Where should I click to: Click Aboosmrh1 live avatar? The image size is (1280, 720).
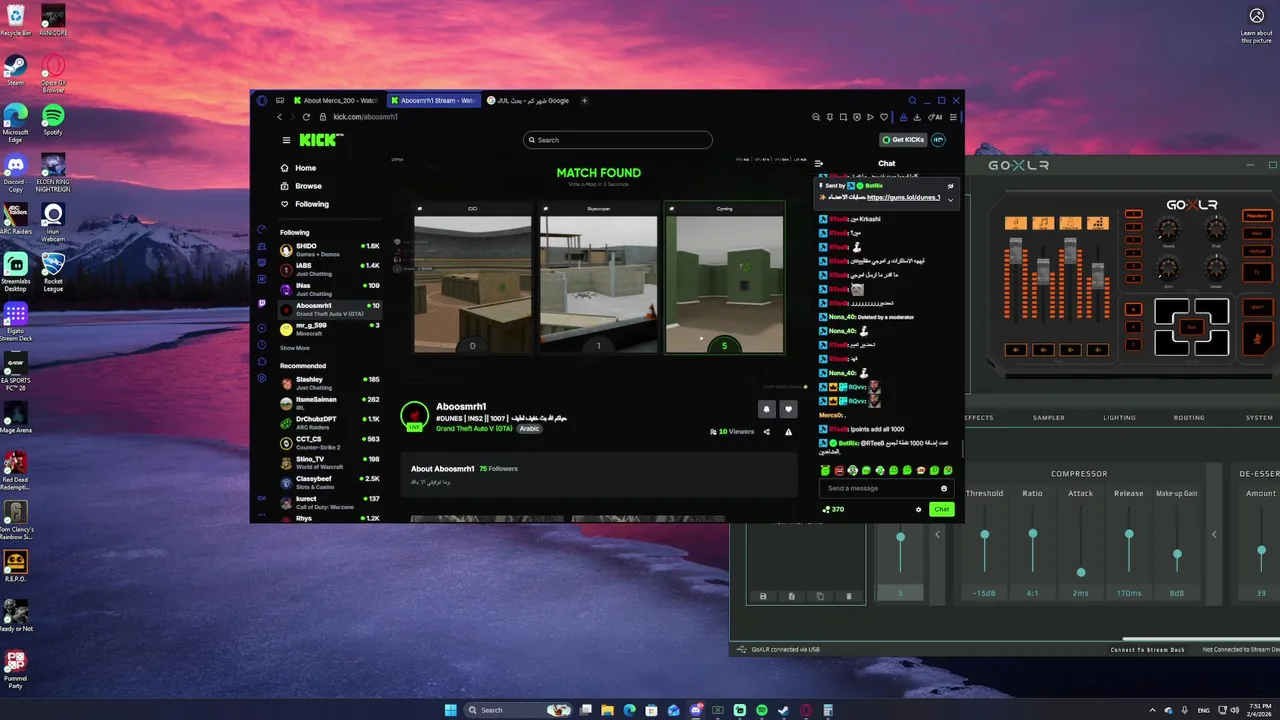coord(414,415)
